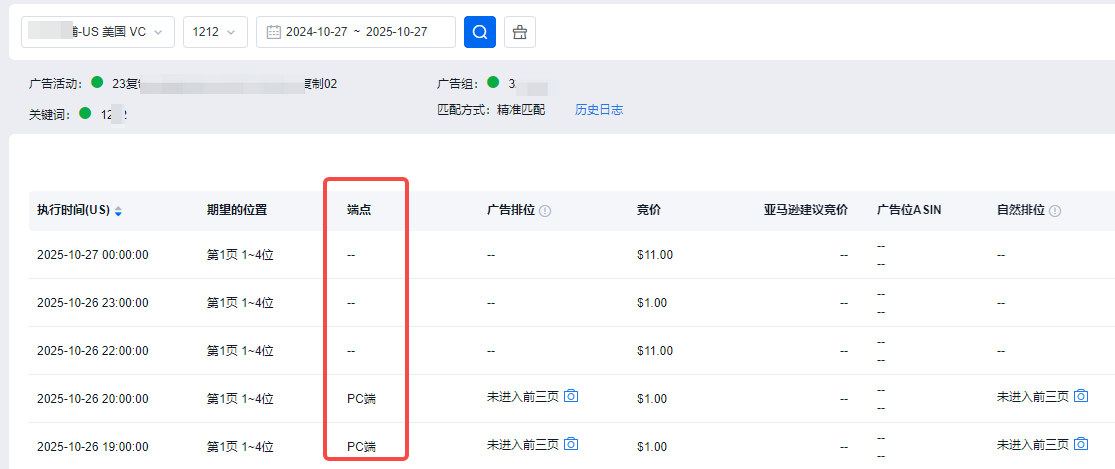Click end date 2025-10-27 field
Viewport: 1115px width, 469px height.
click(397, 32)
